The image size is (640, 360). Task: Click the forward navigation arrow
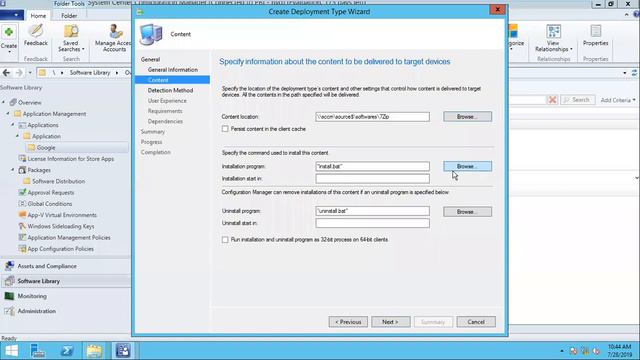[19, 73]
